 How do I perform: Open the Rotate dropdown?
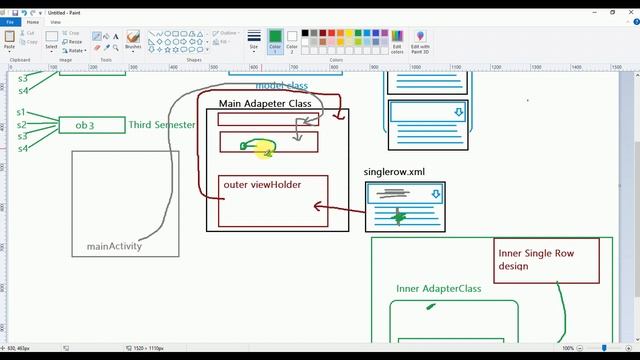click(74, 51)
